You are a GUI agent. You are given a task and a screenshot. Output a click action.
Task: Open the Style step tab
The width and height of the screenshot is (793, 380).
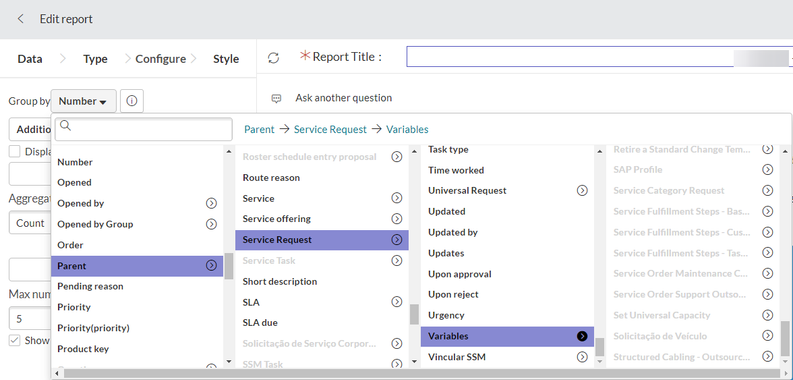click(226, 59)
